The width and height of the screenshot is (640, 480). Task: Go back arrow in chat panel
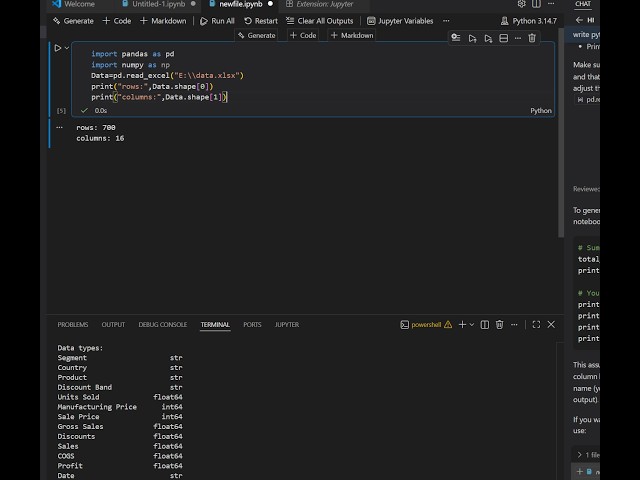[x=579, y=20]
